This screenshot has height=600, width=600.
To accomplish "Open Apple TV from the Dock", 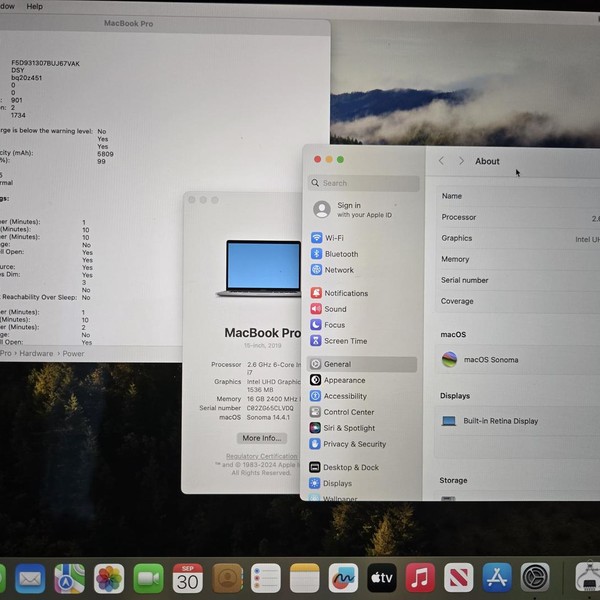I will tap(382, 578).
